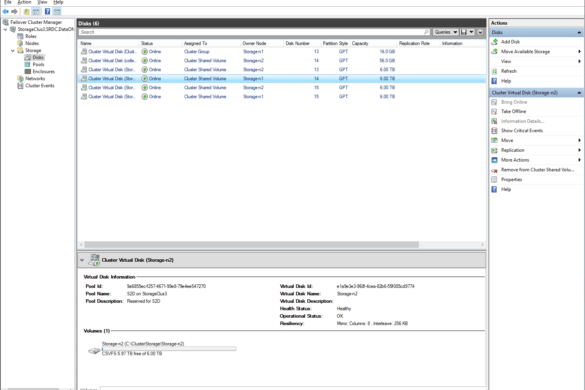This screenshot has height=390, width=585.
Task: Click the Properties icon in the Actions pane
Action: tap(495, 180)
